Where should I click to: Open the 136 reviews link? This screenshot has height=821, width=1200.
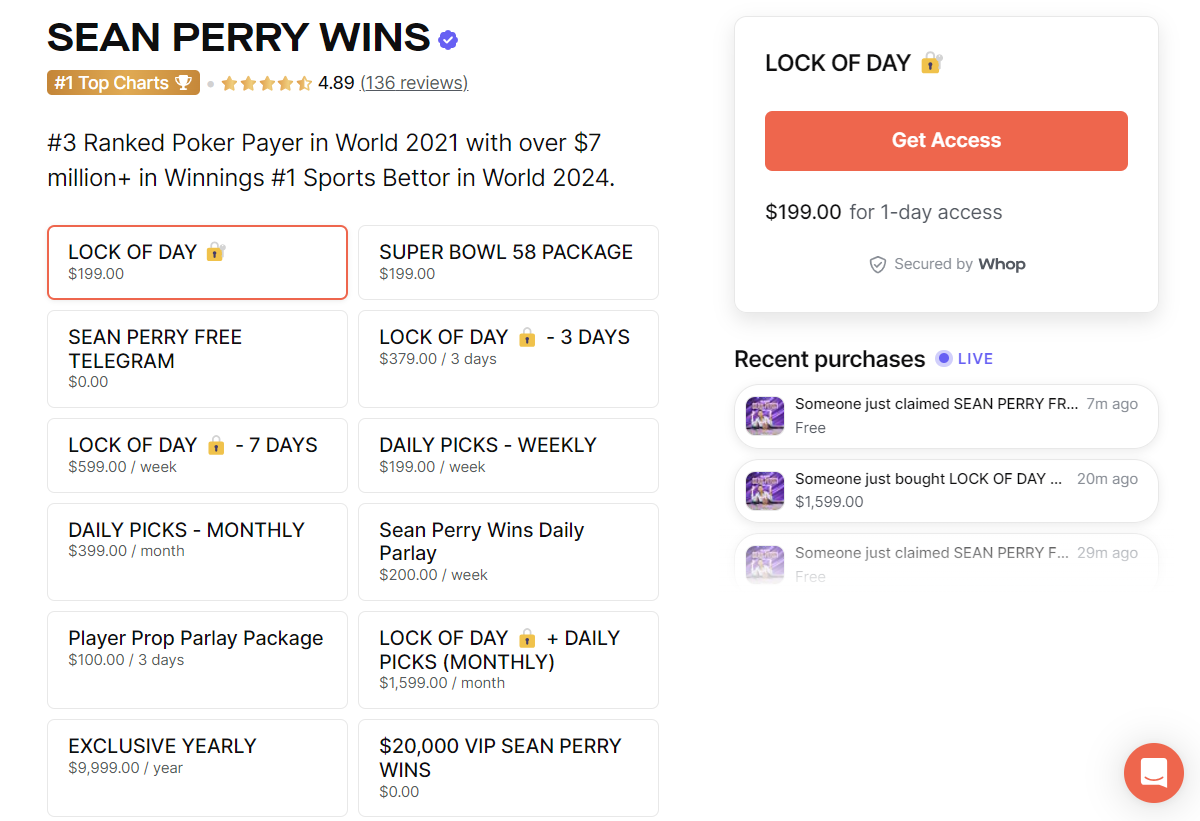tap(414, 82)
